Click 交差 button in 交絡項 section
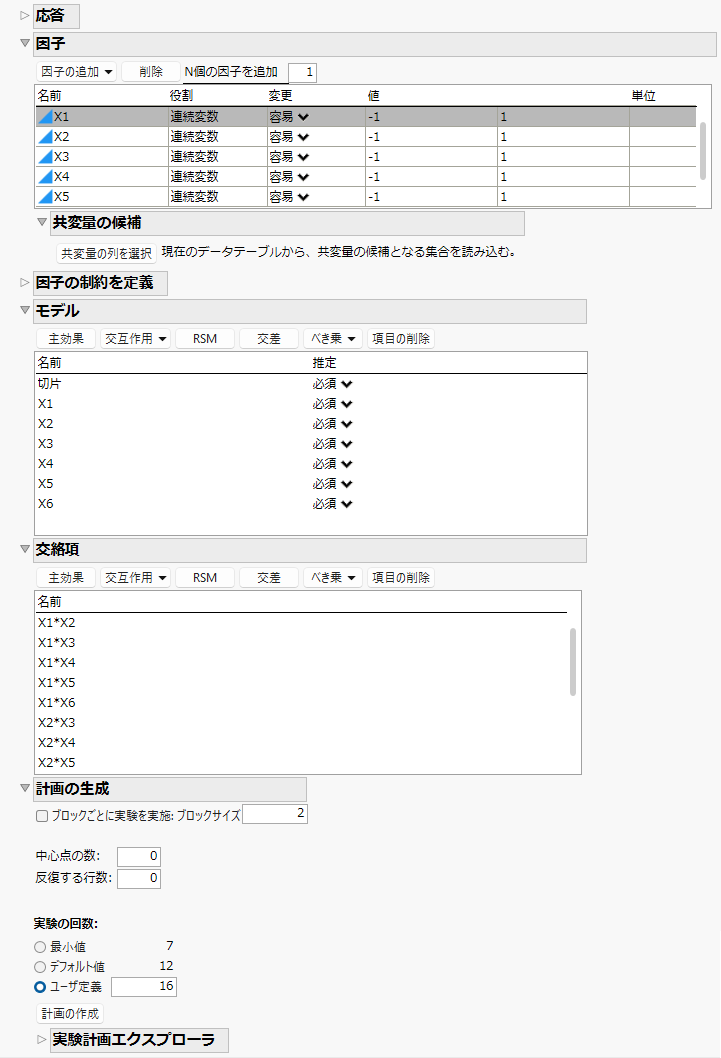Image resolution: width=721 pixels, height=1058 pixels. point(268,578)
